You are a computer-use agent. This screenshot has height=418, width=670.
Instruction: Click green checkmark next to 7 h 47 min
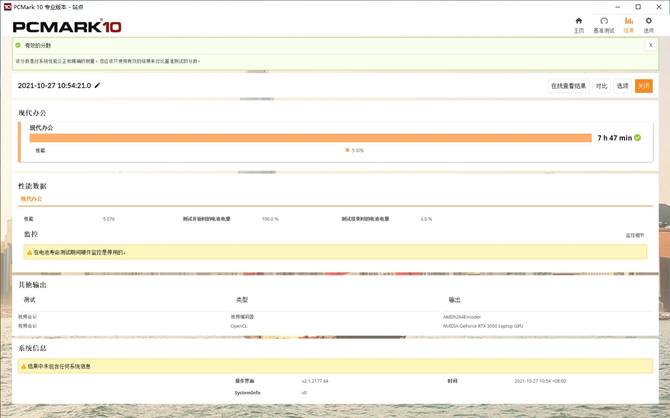[x=638, y=138]
